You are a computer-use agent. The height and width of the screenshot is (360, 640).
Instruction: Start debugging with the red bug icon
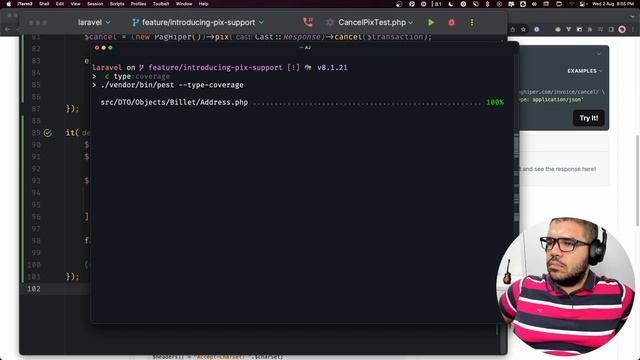click(x=451, y=22)
